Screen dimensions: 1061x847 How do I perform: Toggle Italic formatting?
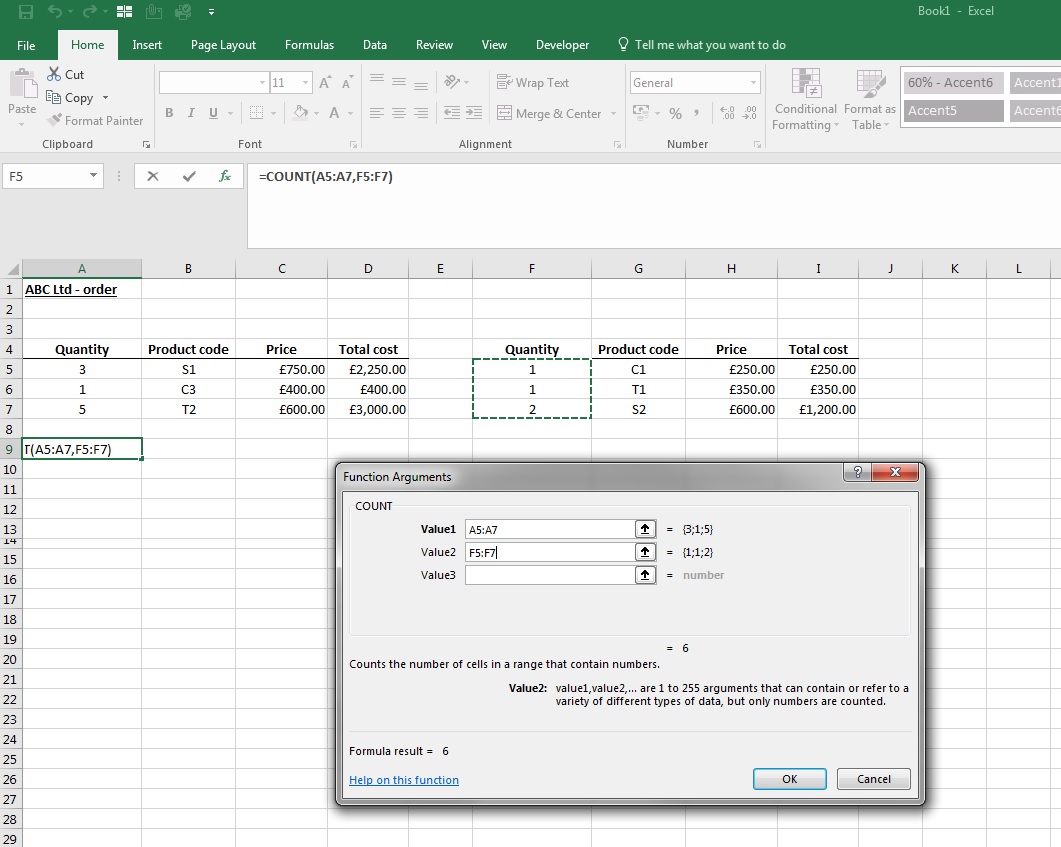coord(191,113)
